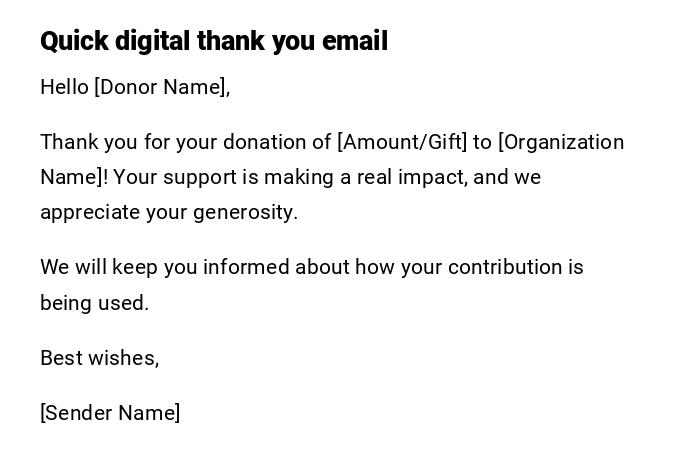This screenshot has width=700, height=475.
Task: Click the text 'being used.'
Action: click(x=94, y=303)
